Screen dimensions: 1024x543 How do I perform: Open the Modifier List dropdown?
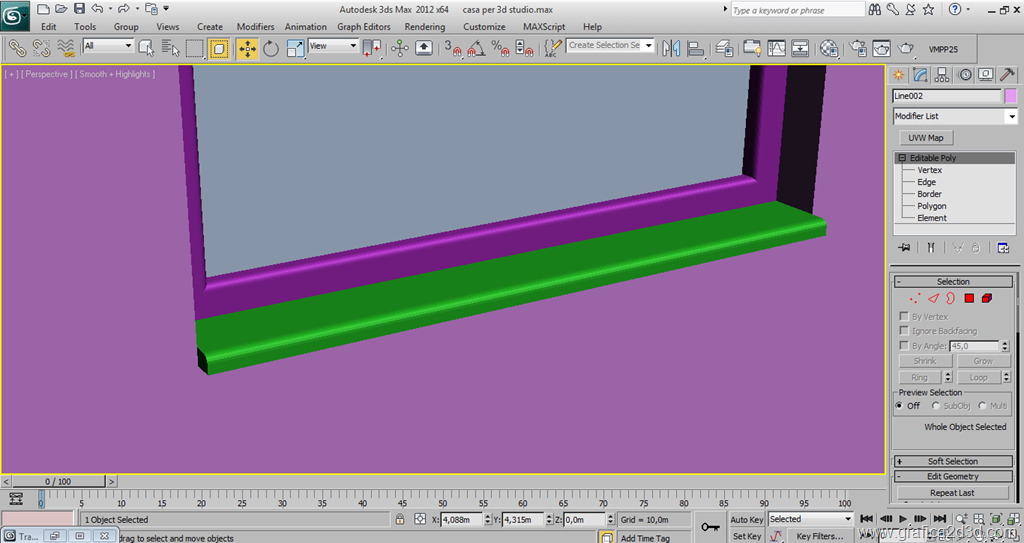(x=1011, y=117)
